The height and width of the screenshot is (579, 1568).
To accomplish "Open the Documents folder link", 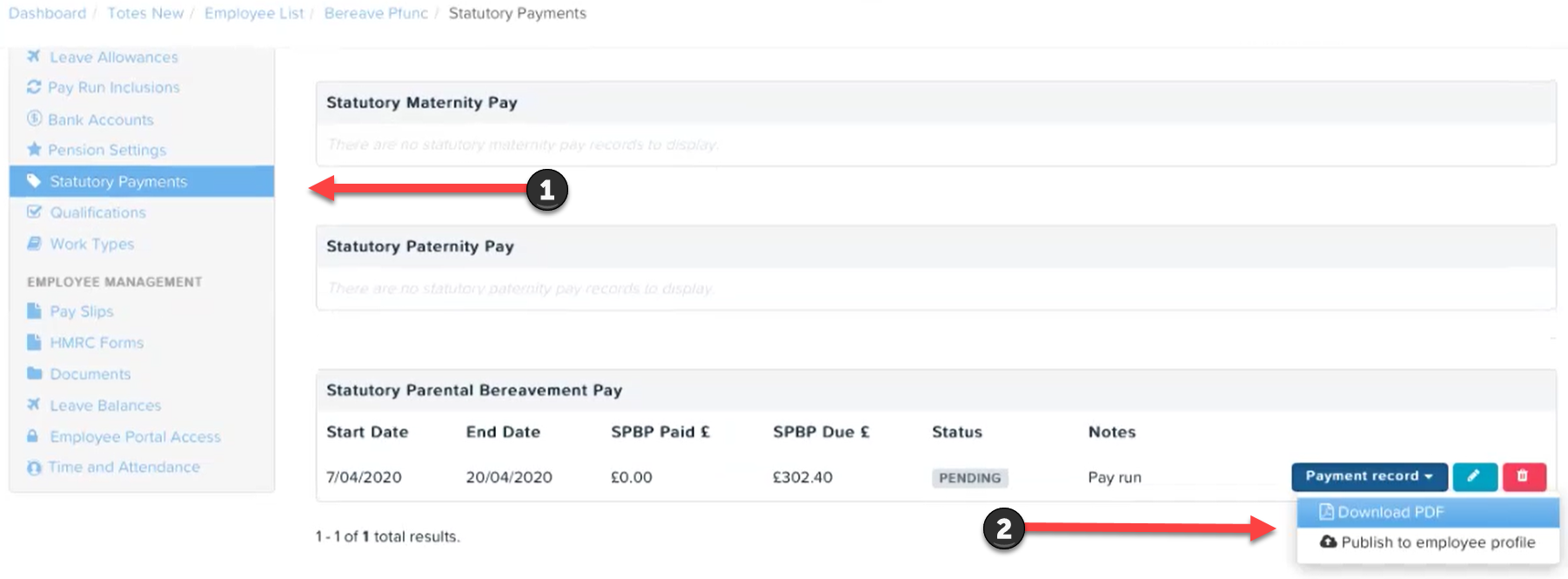I will (x=90, y=374).
